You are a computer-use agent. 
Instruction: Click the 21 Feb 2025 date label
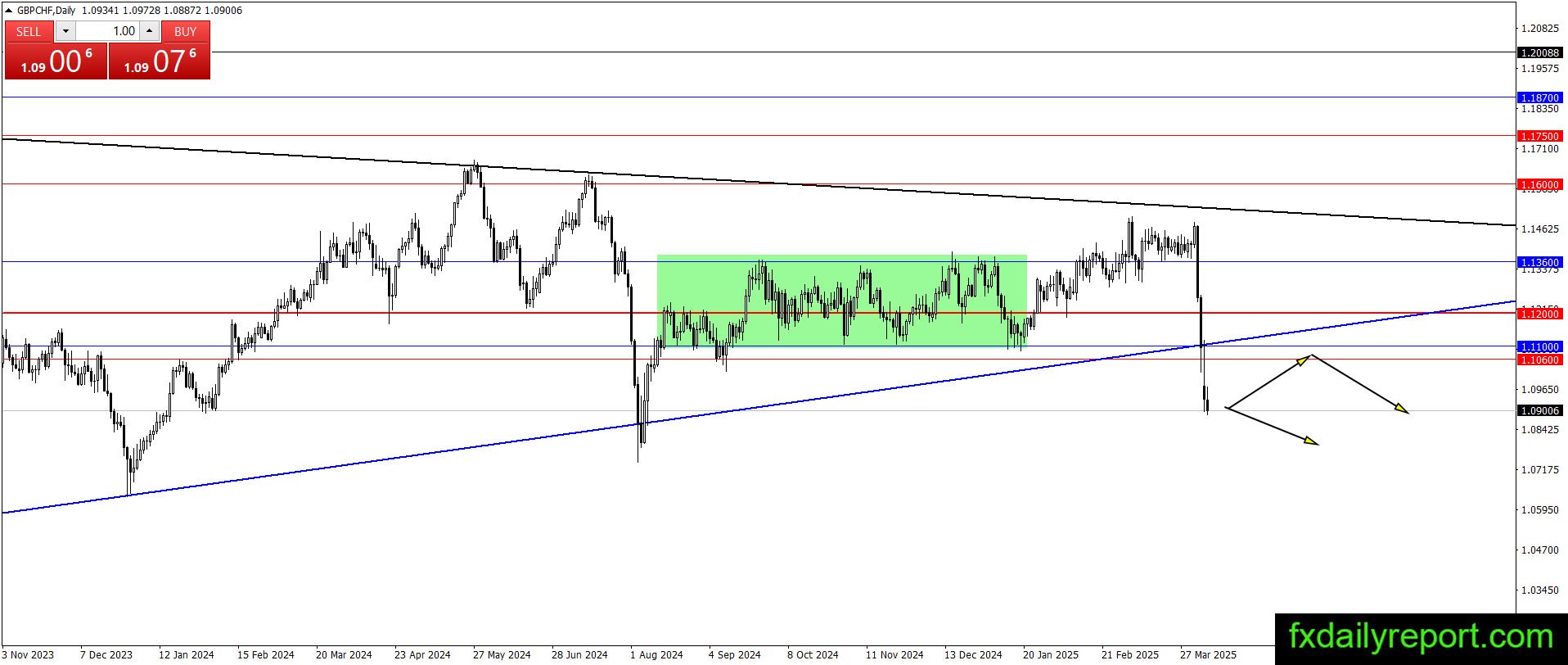1130,655
